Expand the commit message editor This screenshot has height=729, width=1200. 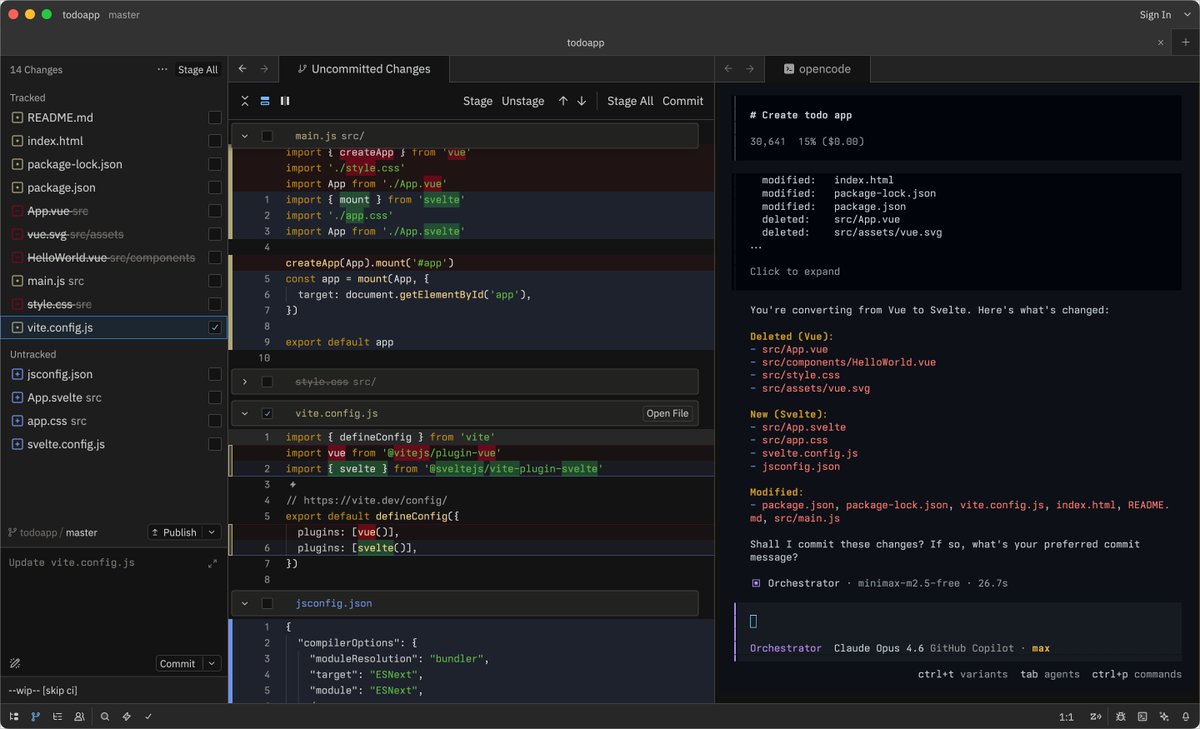212,564
